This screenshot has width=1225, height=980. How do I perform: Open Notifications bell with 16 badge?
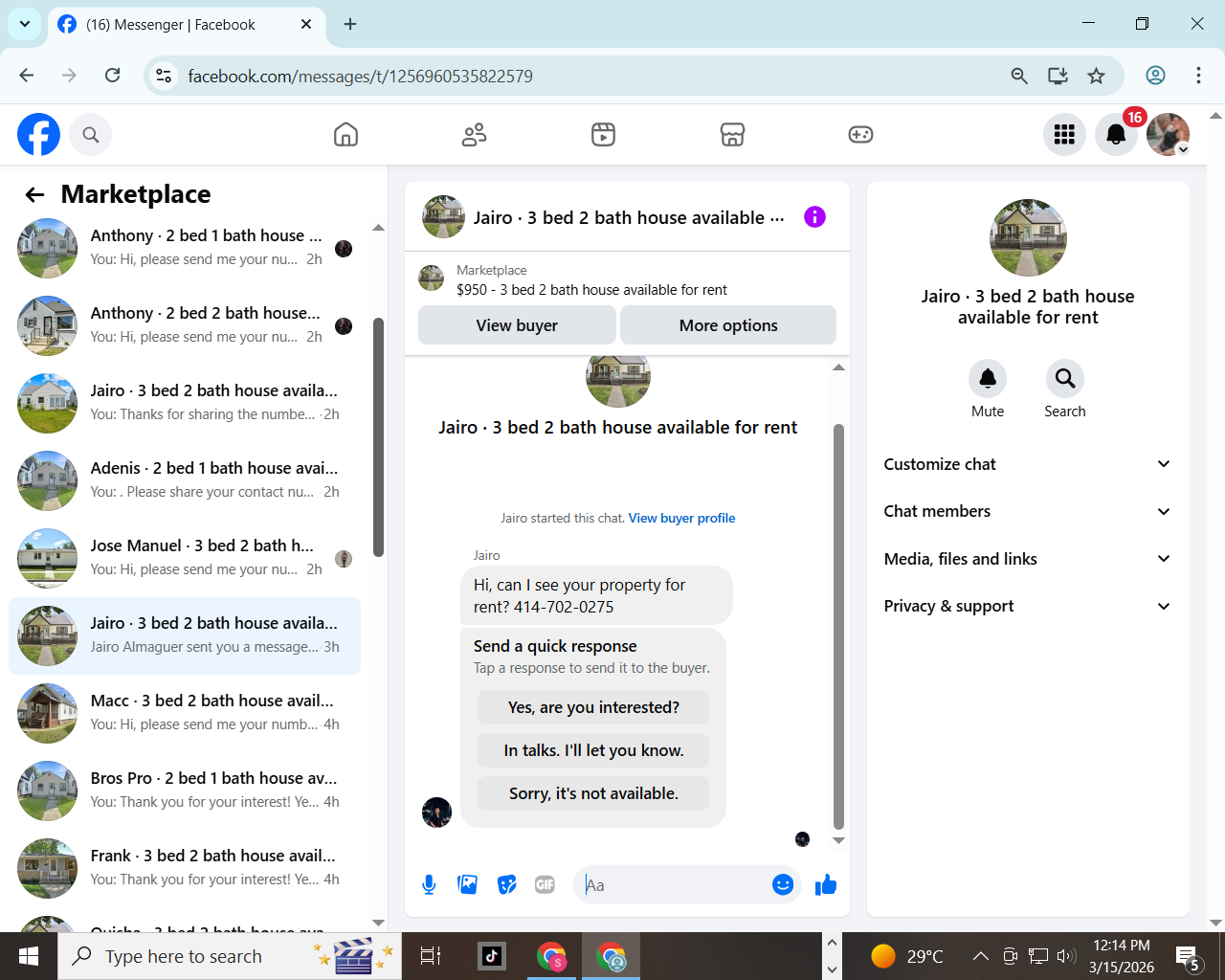click(1116, 135)
